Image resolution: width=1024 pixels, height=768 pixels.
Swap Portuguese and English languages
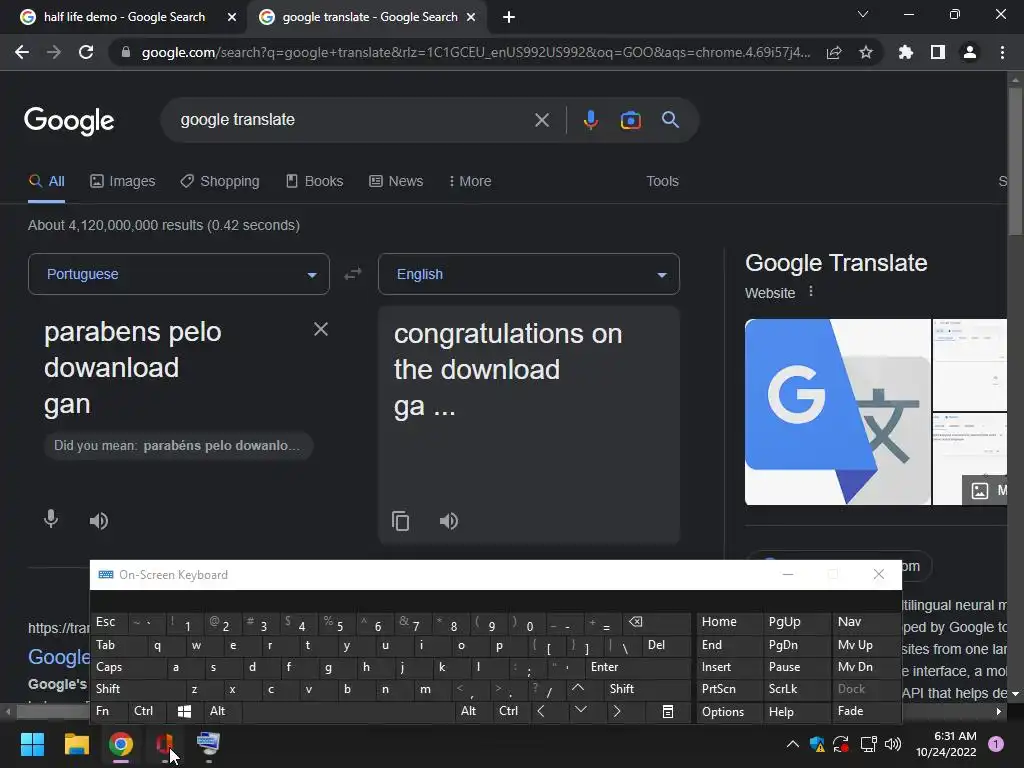[x=353, y=274]
